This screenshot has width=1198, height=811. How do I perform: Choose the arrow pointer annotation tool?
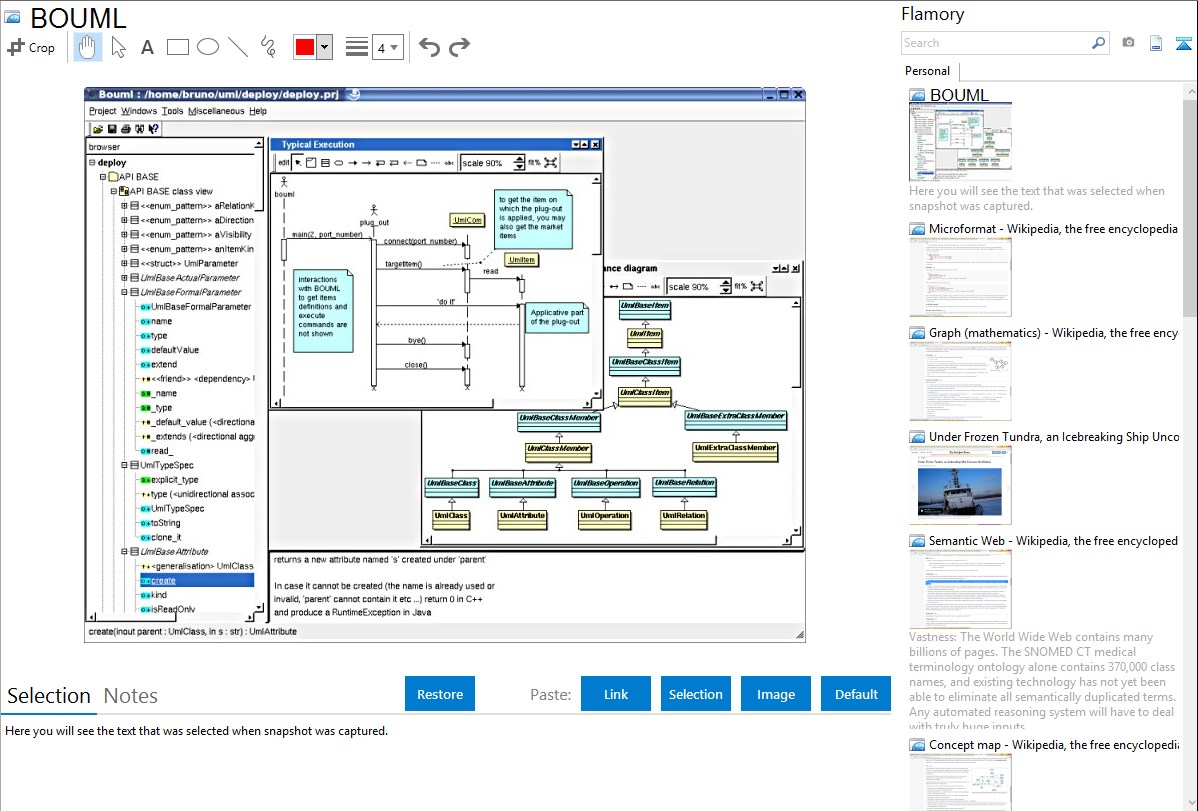118,47
